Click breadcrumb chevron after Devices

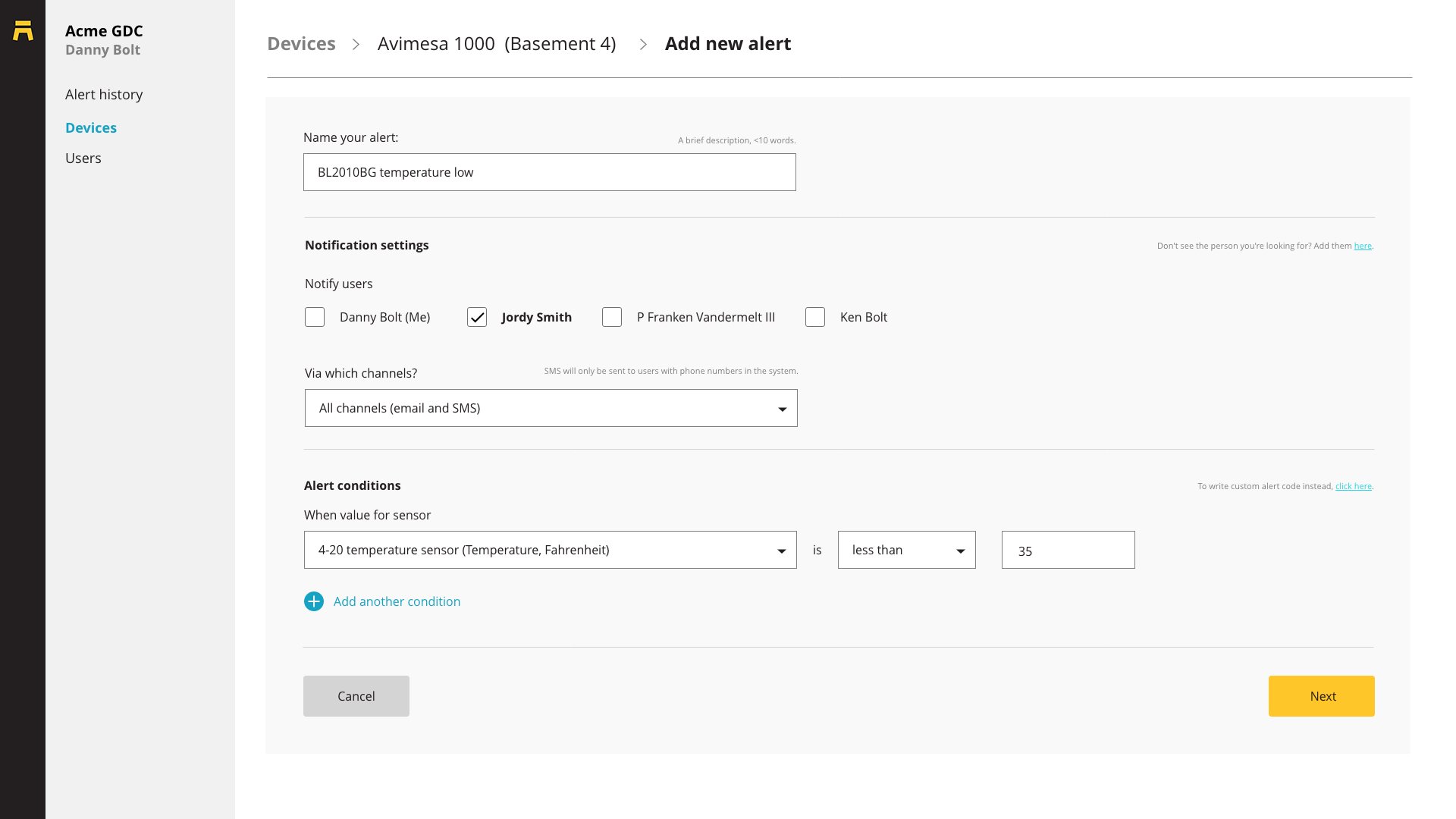click(356, 44)
